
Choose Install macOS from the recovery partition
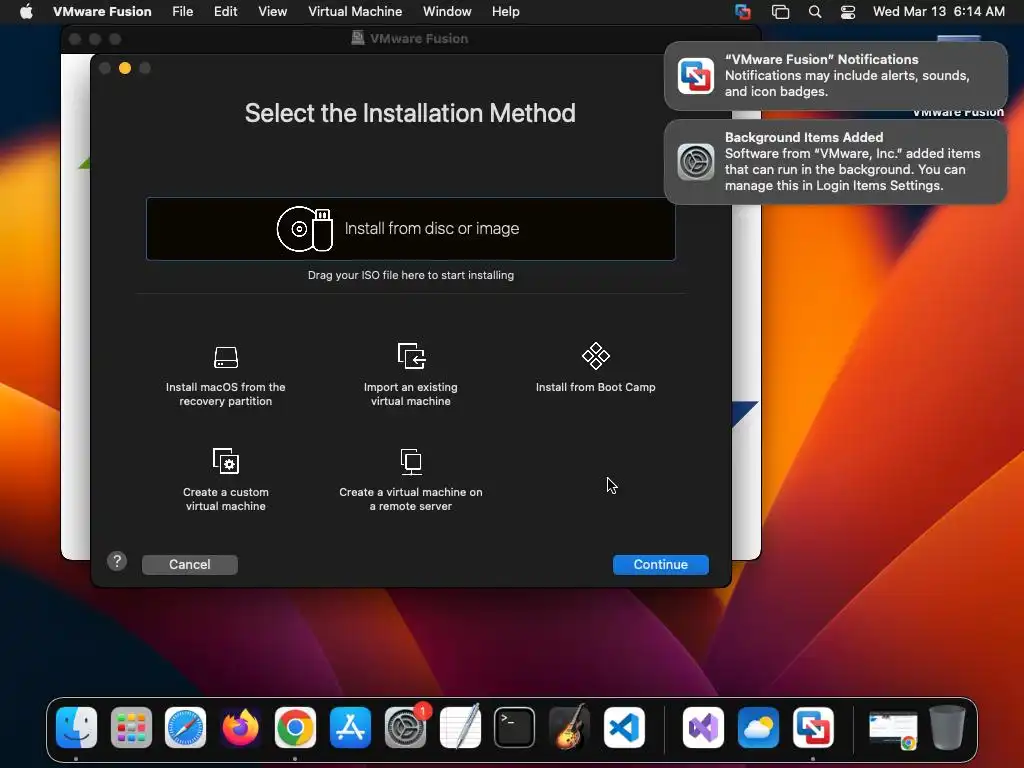[225, 375]
